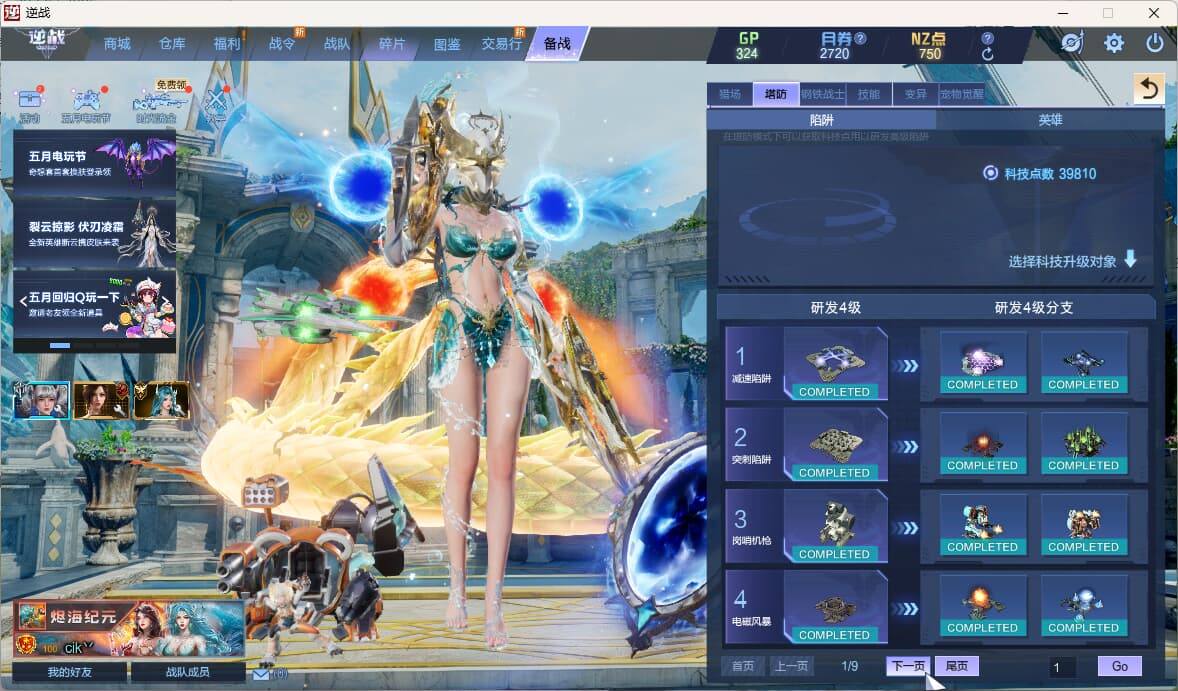Click the carousel previous arrow on banner

click(23, 302)
